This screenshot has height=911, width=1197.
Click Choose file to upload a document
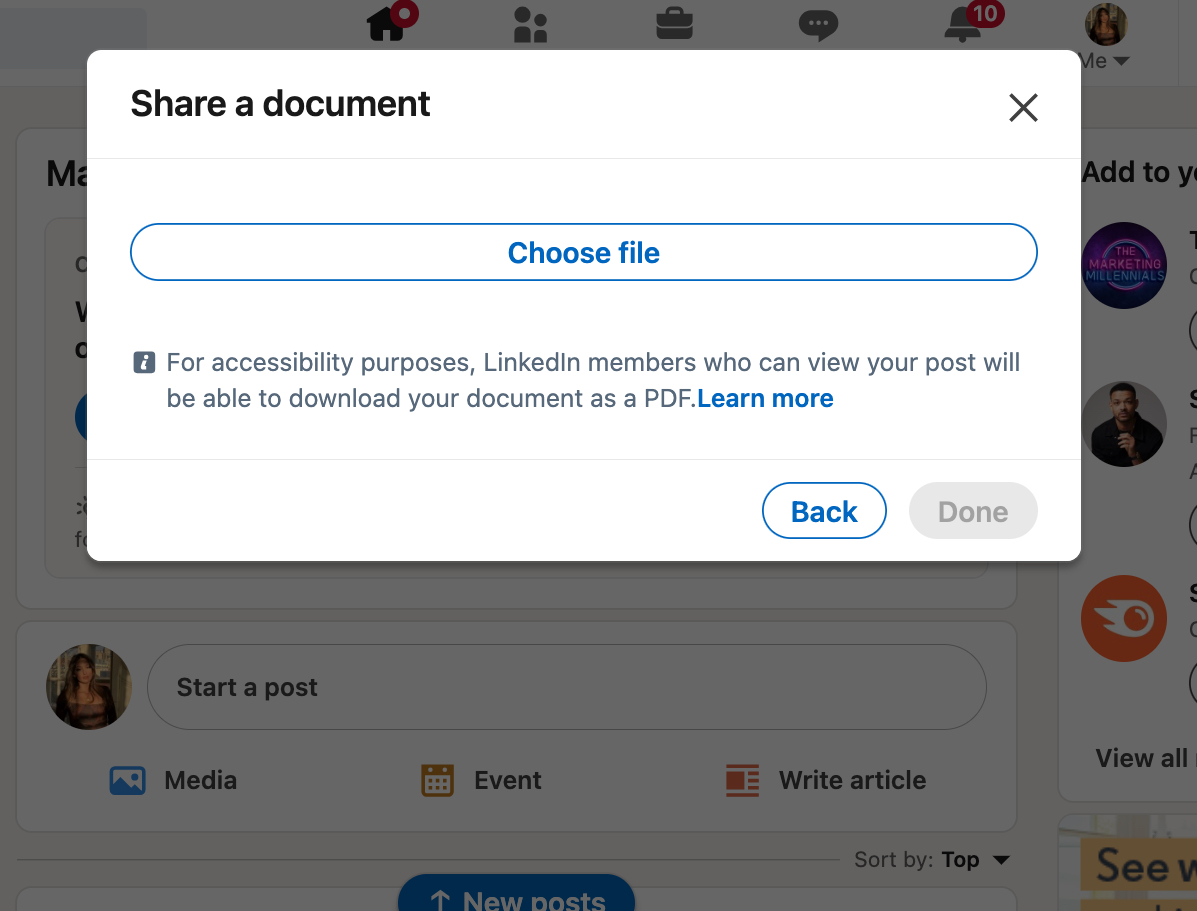(584, 252)
